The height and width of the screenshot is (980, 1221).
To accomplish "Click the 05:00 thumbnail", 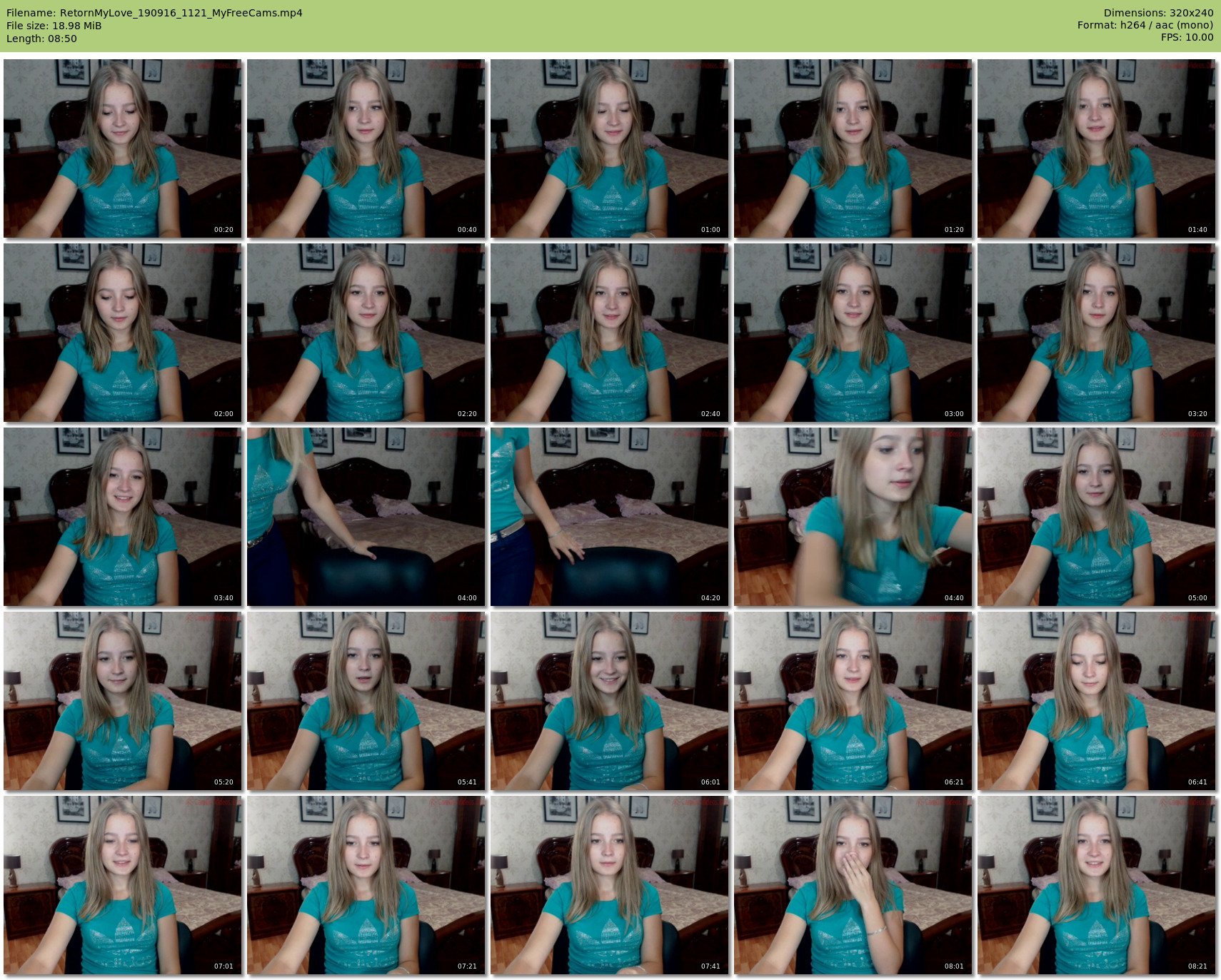I will [x=1096, y=517].
